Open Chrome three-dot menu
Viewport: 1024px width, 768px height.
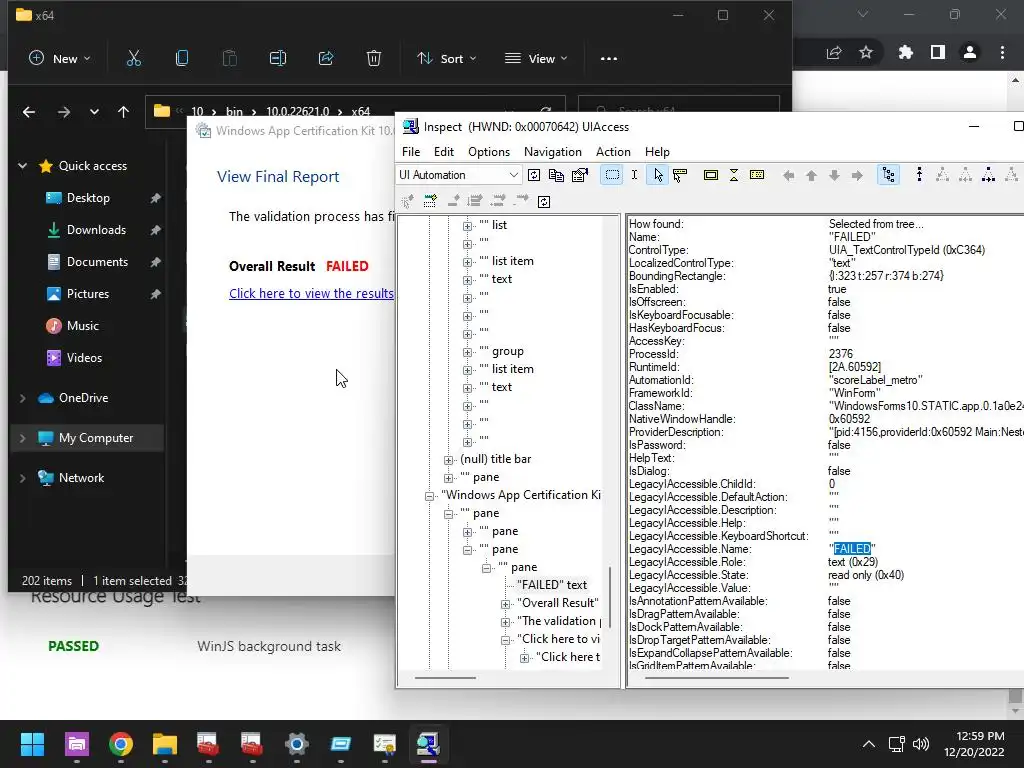click(x=1002, y=52)
